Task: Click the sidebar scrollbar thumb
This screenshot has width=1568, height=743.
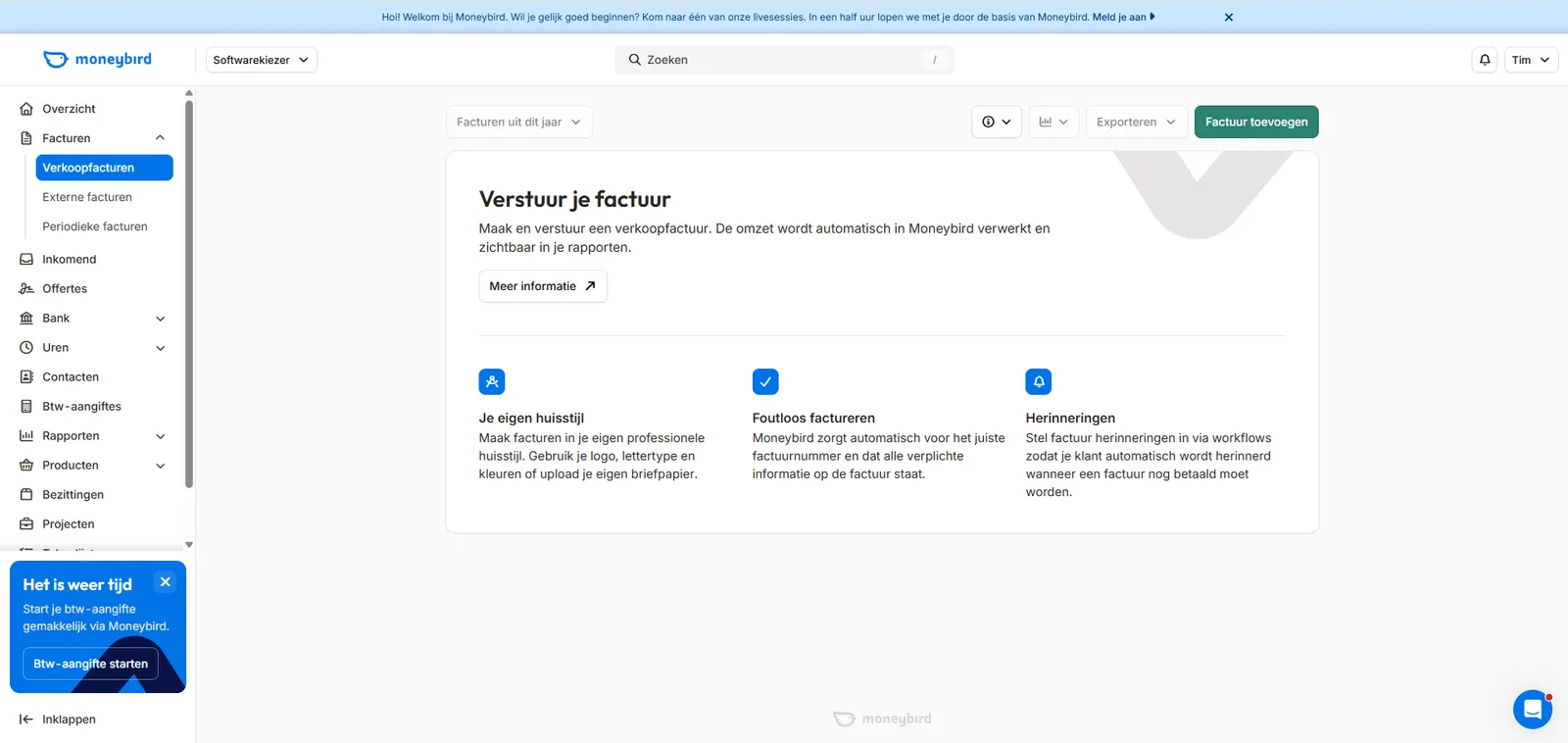Action: (189, 294)
